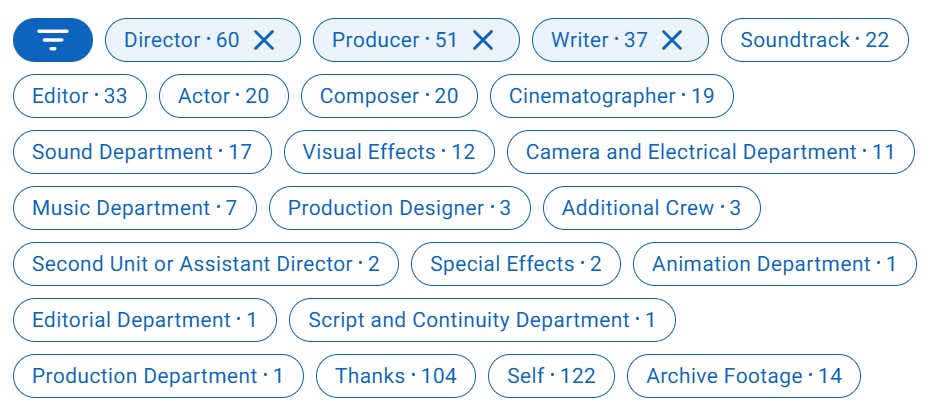
Task: Select the Production Designer chip
Action: 399,208
